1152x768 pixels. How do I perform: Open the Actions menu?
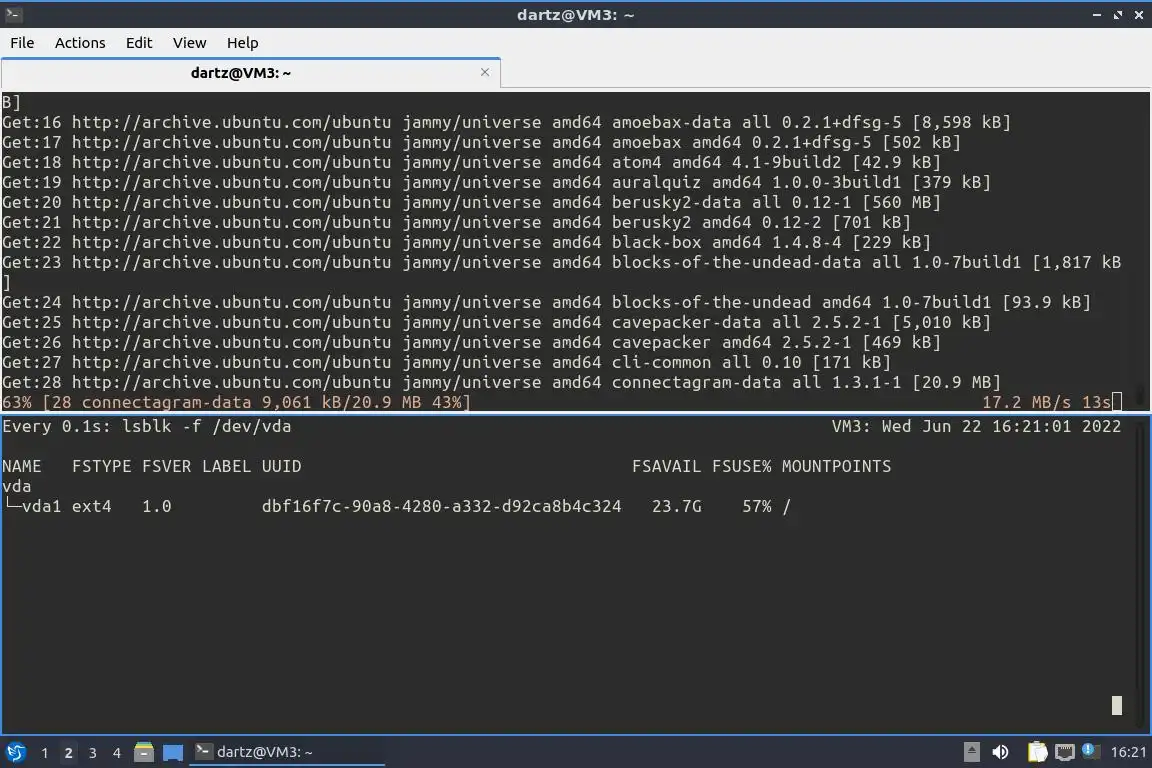(80, 43)
